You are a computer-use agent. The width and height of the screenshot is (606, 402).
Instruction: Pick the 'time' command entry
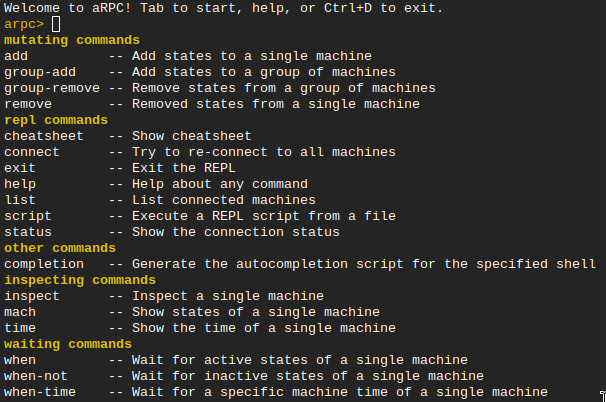(20, 328)
